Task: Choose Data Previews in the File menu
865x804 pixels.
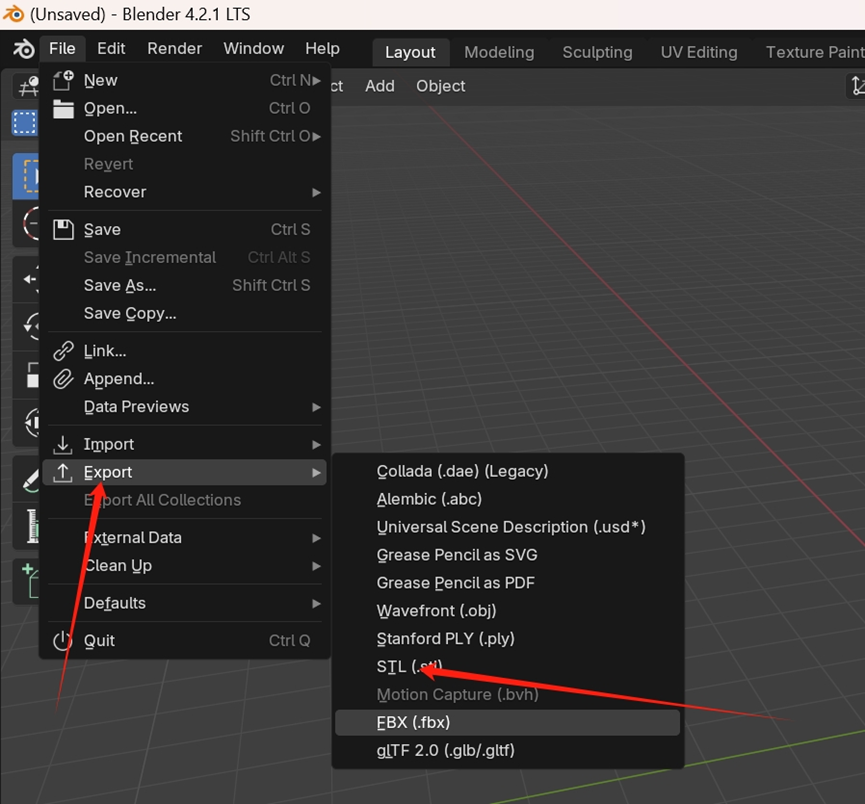Action: 184,407
